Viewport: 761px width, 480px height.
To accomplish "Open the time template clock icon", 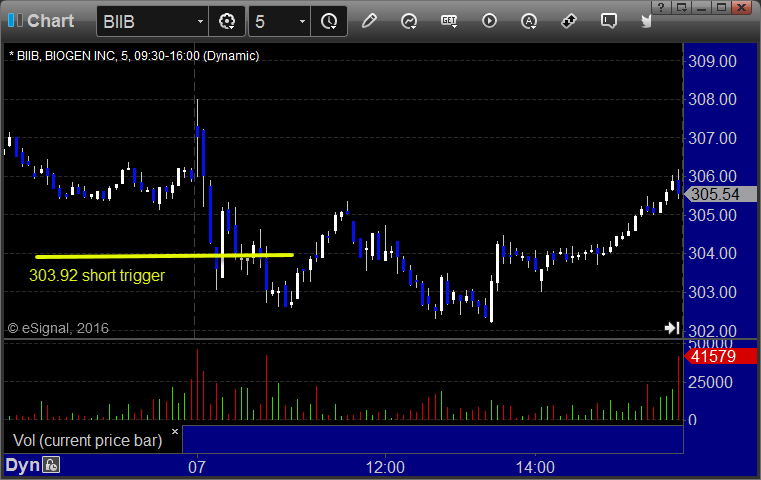I will pos(329,21).
